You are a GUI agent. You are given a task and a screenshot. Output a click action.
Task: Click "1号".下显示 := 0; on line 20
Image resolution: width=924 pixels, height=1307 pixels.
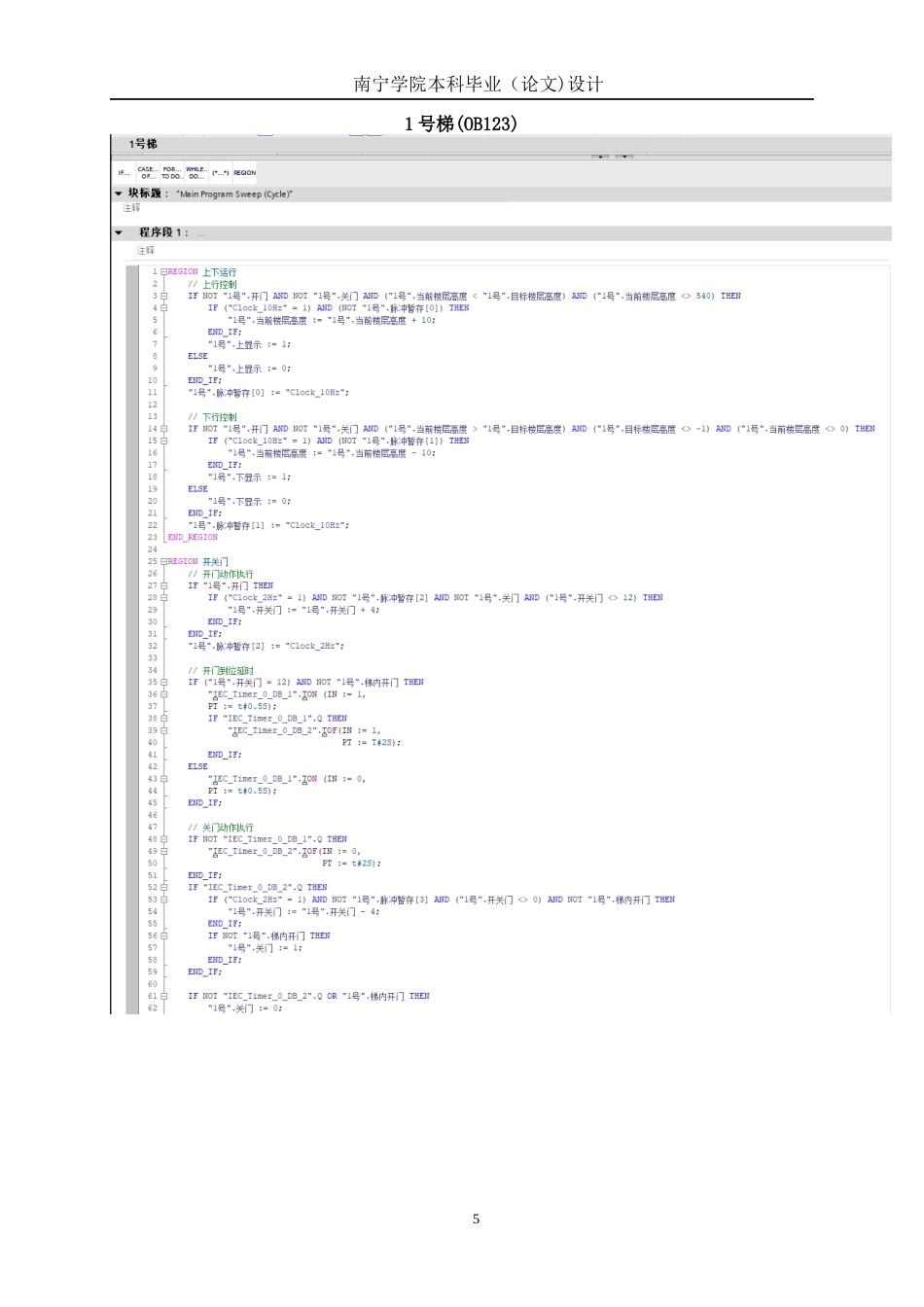tap(249, 502)
